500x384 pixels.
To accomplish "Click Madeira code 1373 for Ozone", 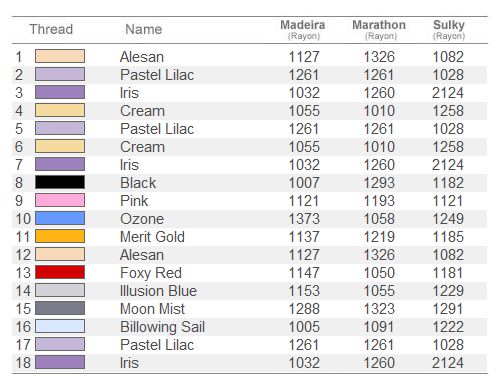I will click(304, 219).
